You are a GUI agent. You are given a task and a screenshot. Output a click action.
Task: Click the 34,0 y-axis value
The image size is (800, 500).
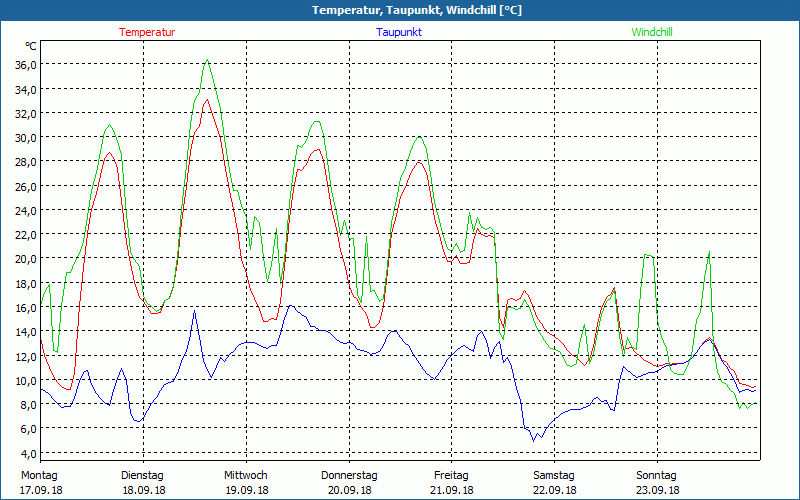pyautogui.click(x=26, y=89)
